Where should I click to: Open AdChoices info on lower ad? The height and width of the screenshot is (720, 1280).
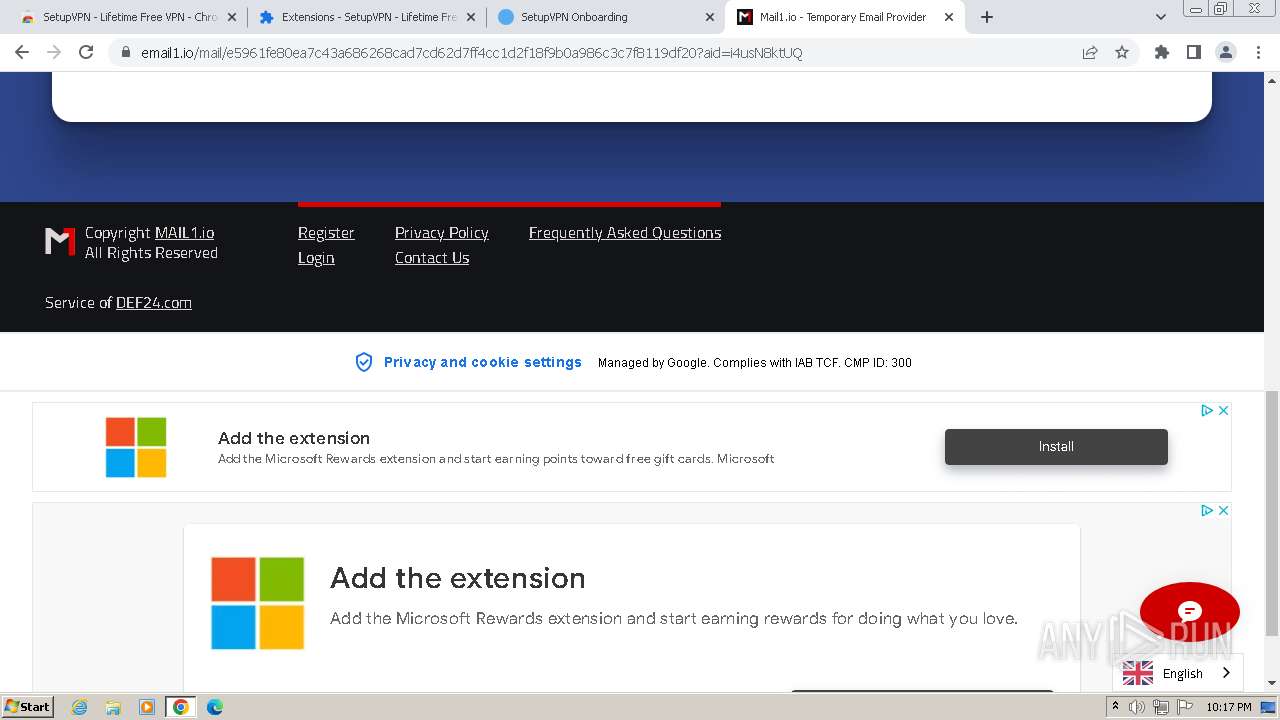1207,510
